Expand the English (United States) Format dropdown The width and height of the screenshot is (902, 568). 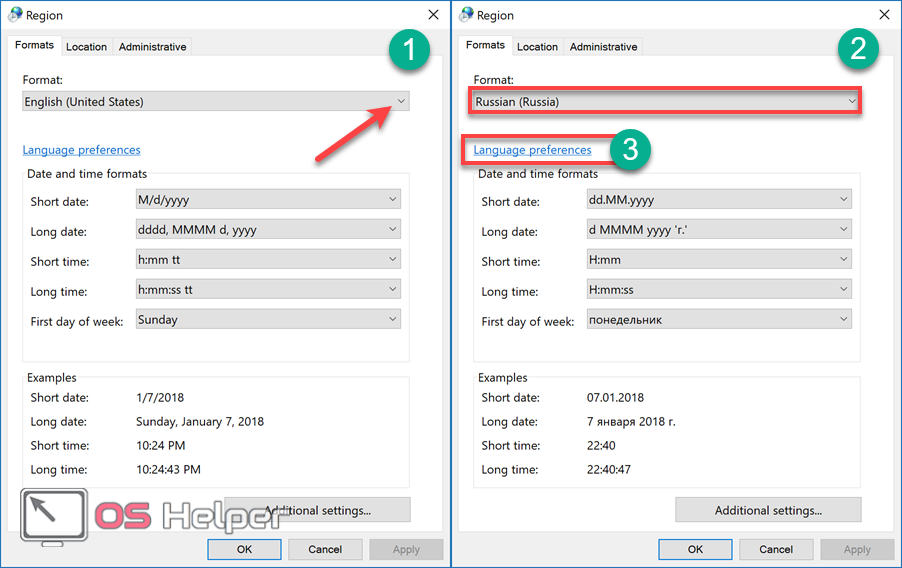[216, 101]
